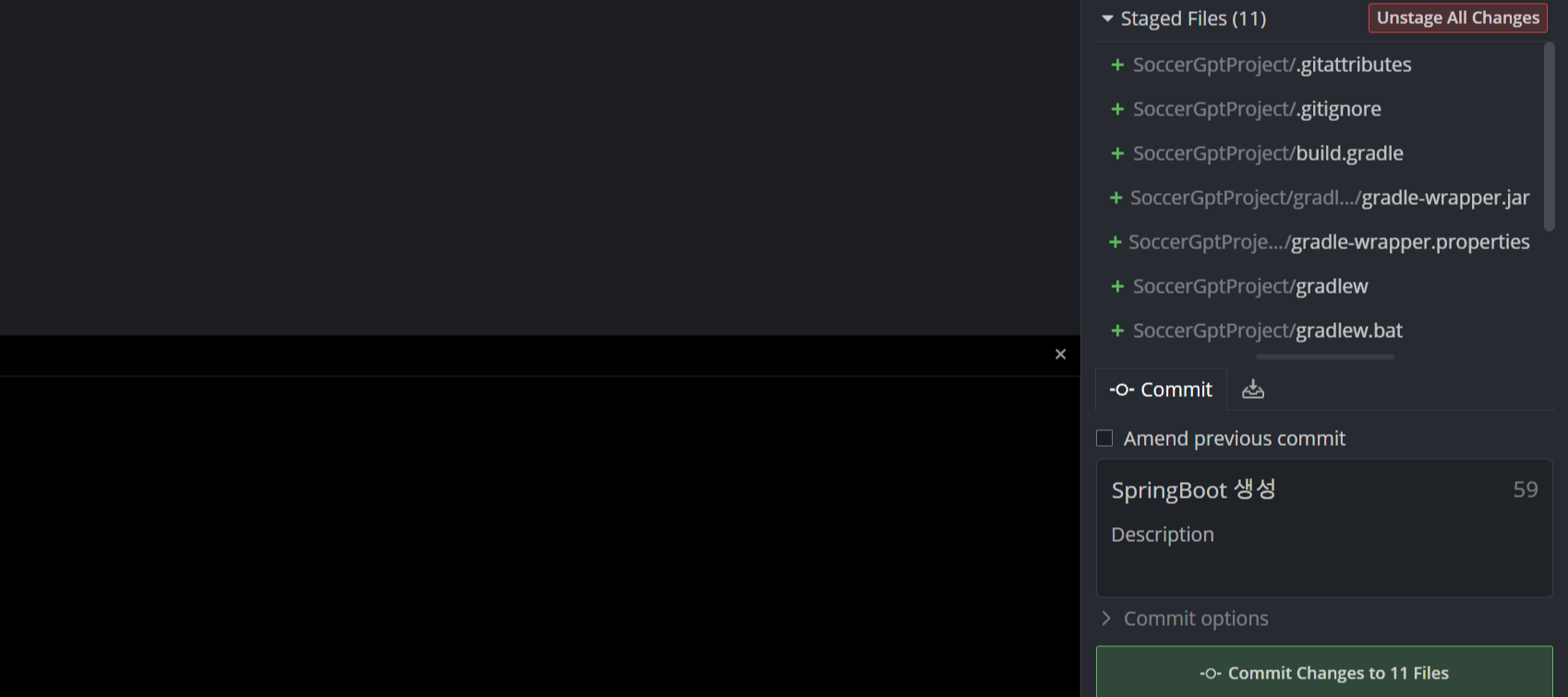This screenshot has width=1568, height=697.
Task: Select the SoccerGptProject/.gitattributes file name
Action: [1272, 65]
